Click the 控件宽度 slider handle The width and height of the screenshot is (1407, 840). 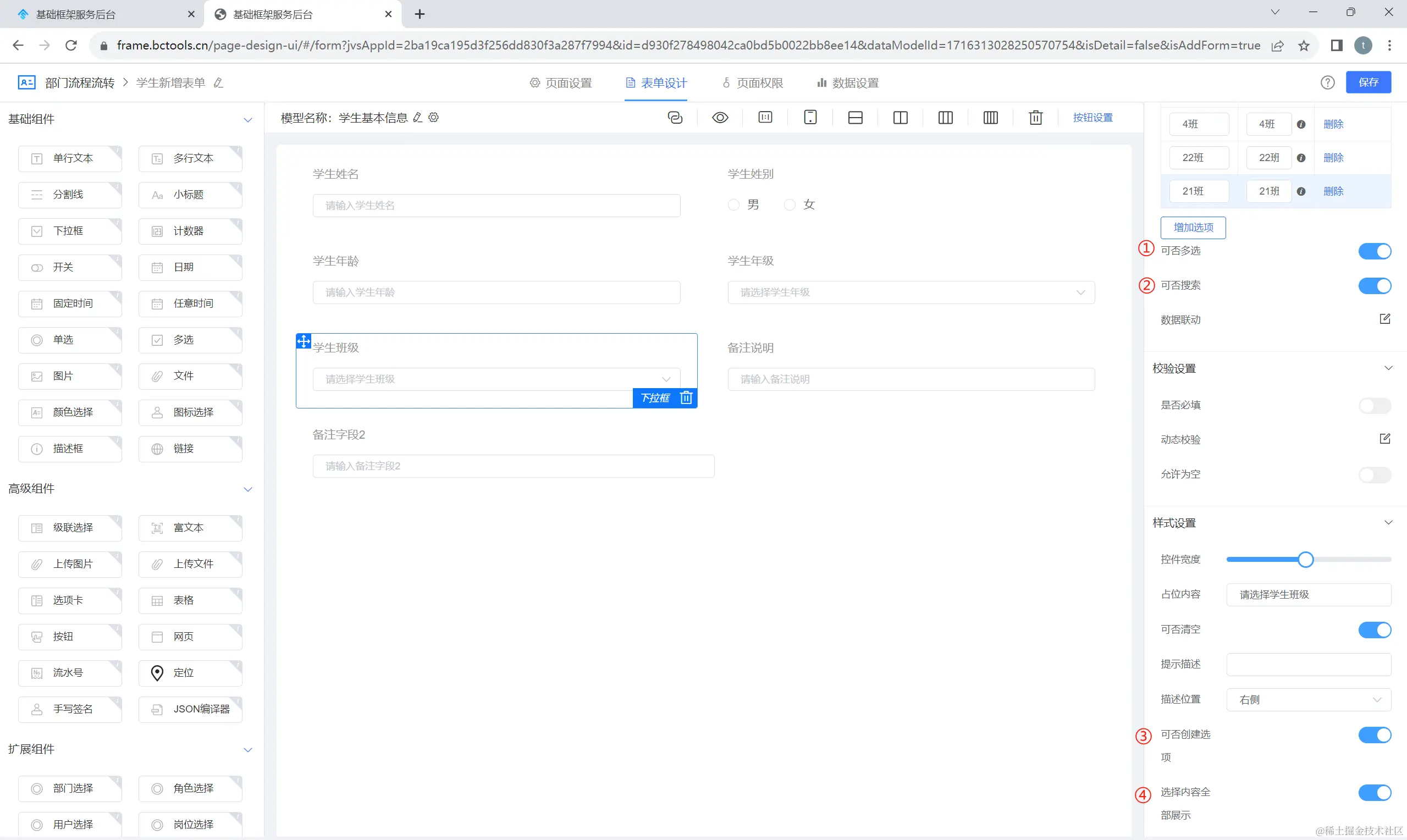coord(1305,560)
